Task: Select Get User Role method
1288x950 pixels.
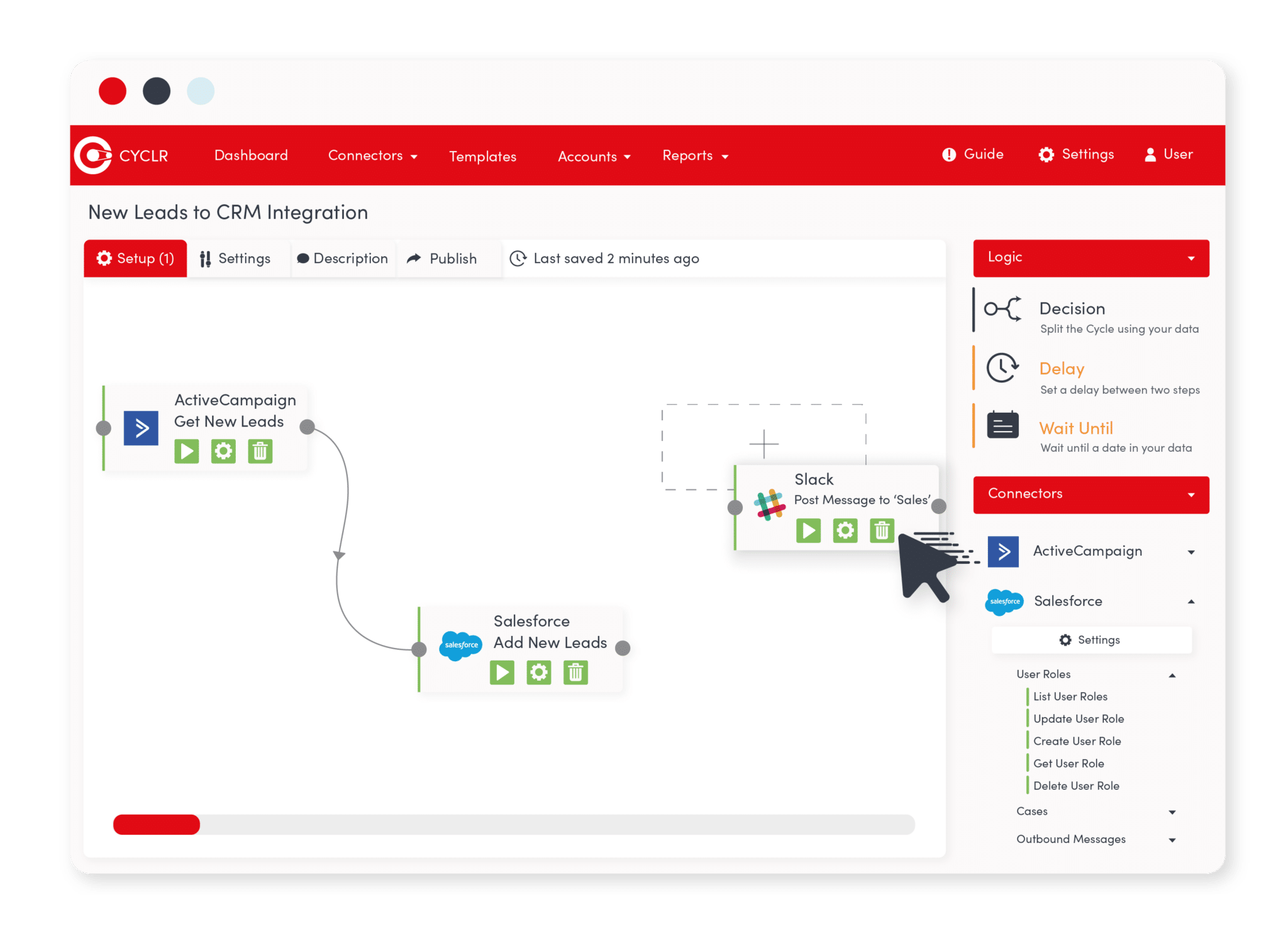Action: (1069, 763)
